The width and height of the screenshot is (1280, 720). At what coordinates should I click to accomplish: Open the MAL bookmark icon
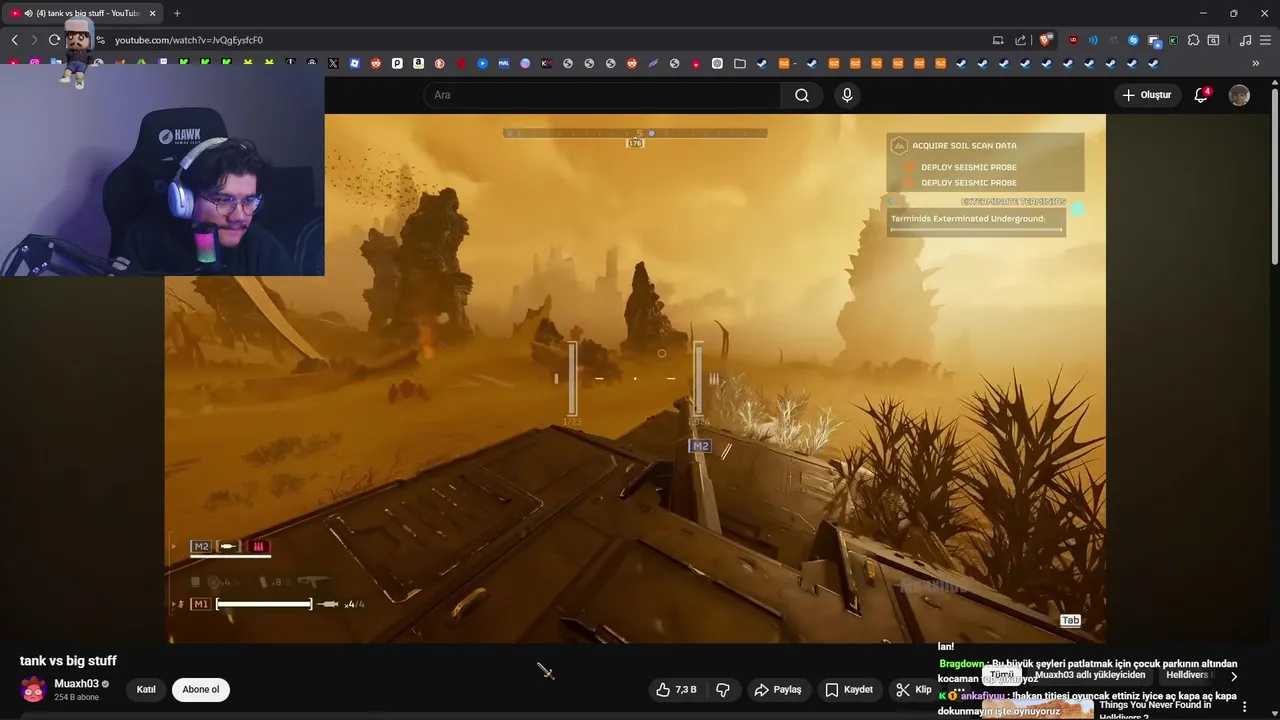pos(504,63)
